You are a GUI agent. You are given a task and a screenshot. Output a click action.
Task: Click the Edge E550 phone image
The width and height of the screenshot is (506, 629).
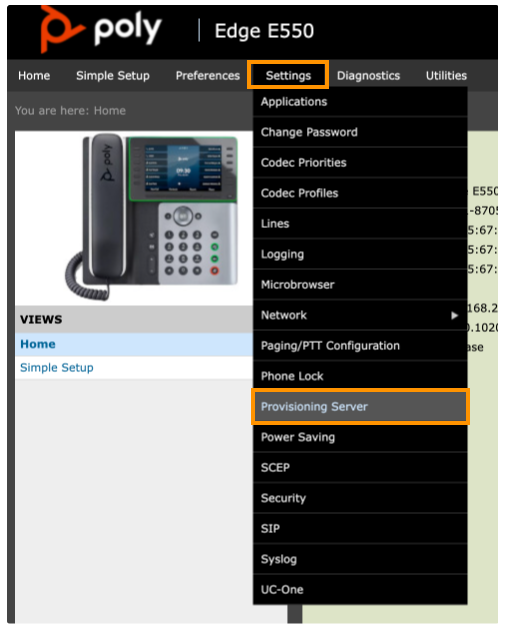[152, 217]
